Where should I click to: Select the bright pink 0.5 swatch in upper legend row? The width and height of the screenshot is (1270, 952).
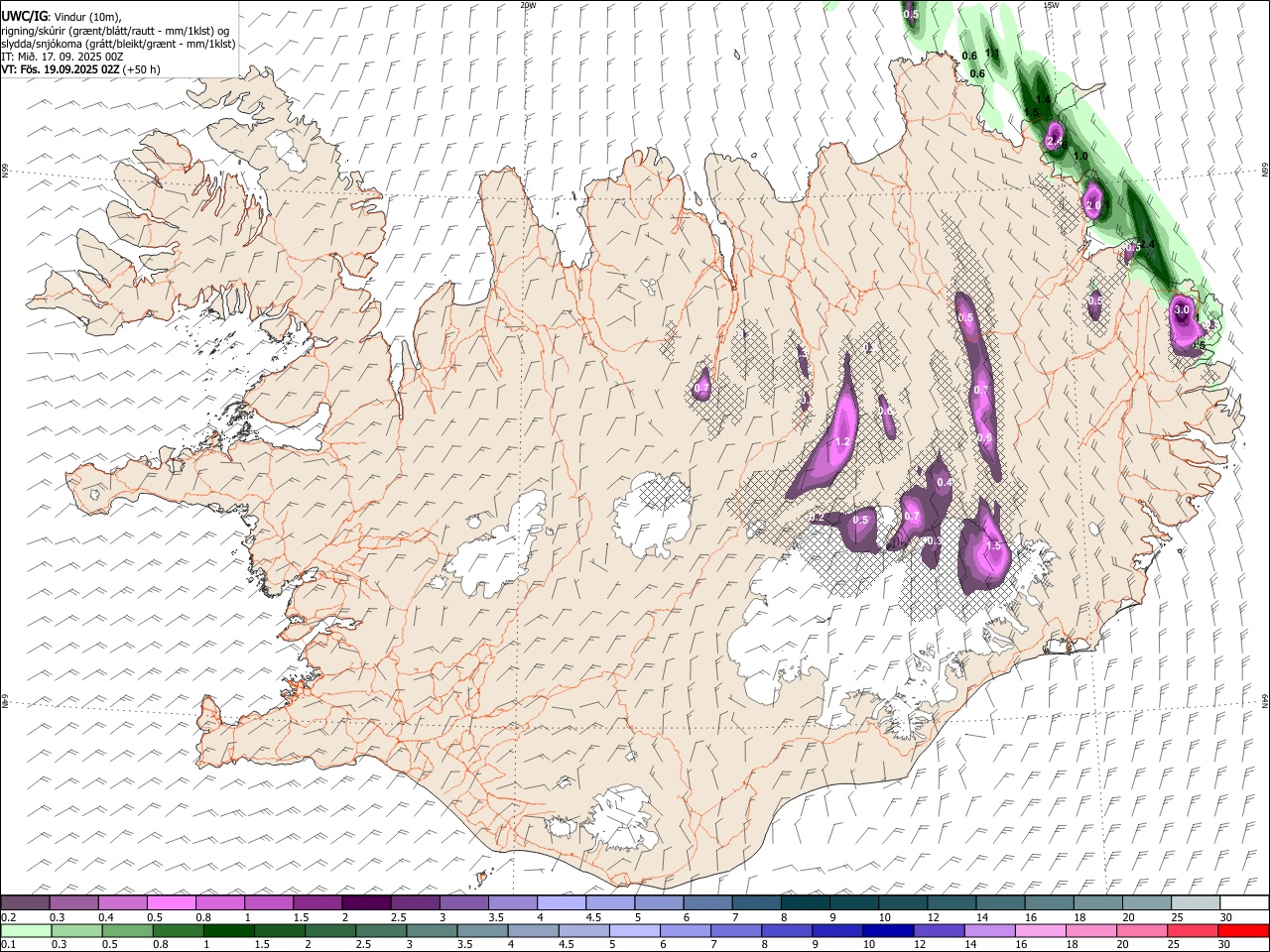[172, 902]
